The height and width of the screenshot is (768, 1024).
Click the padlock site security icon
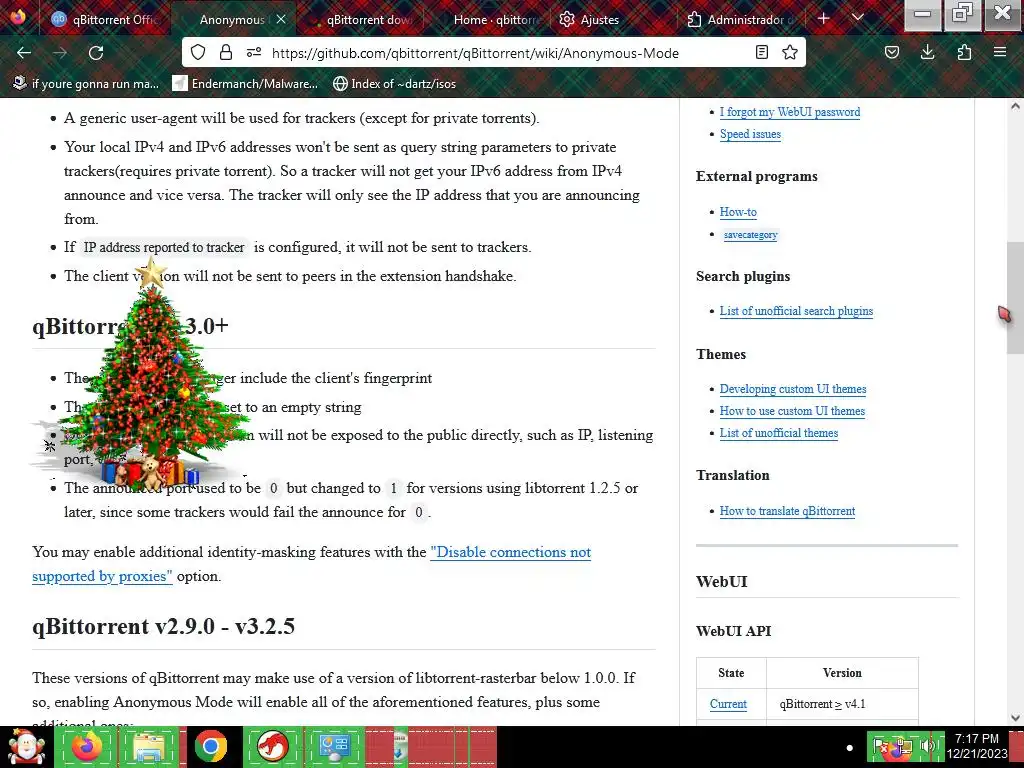coord(226,52)
